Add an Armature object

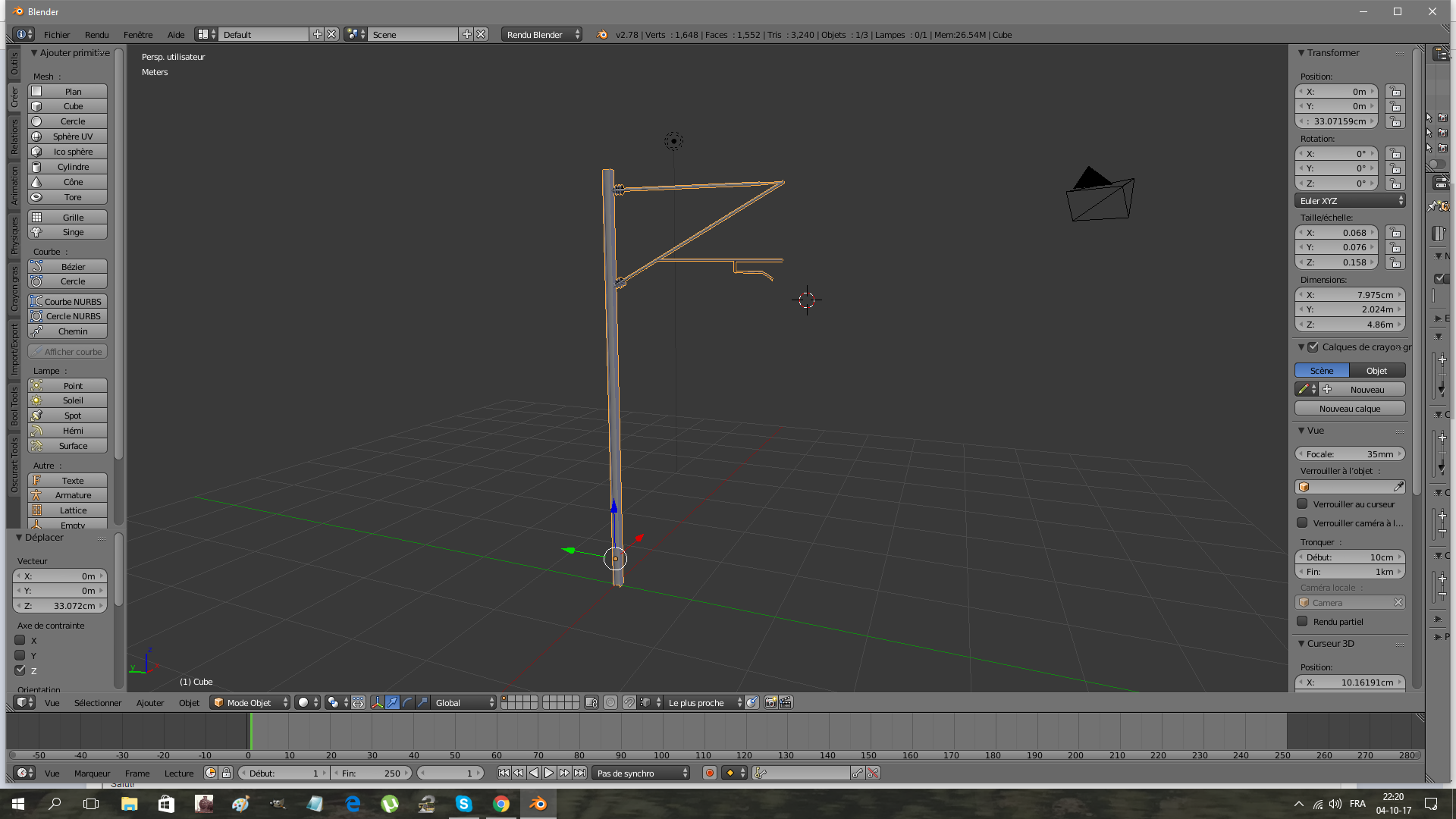67,494
